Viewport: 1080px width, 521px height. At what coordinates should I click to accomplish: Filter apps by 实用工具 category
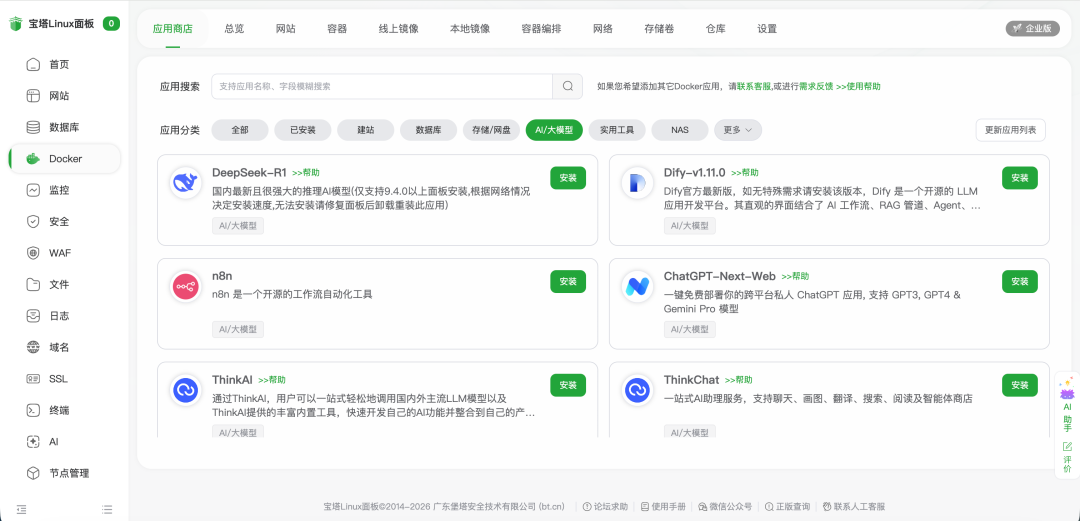(617, 130)
